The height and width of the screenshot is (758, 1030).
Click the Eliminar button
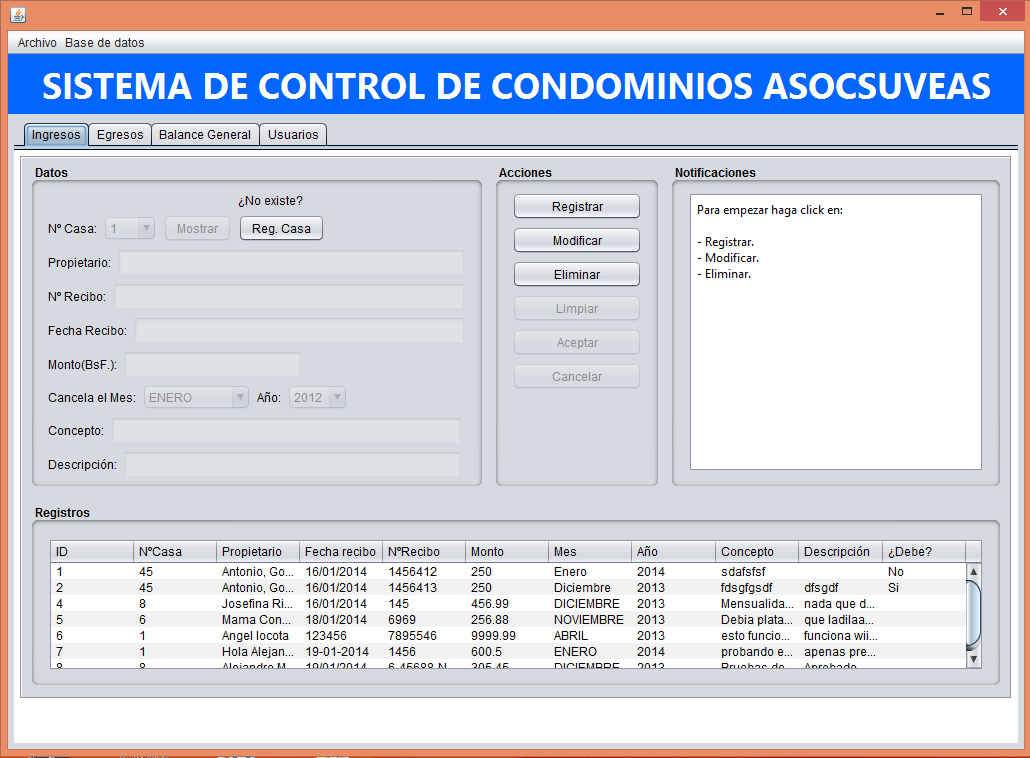point(577,275)
